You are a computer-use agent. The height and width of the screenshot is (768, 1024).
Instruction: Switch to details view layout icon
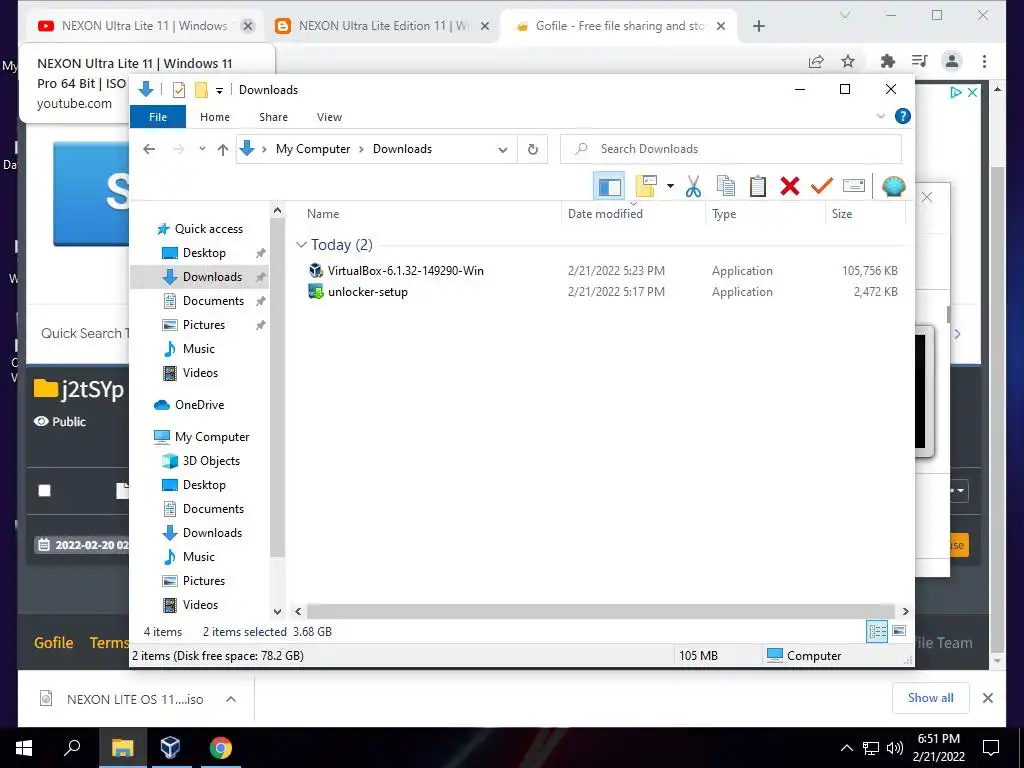(x=877, y=631)
